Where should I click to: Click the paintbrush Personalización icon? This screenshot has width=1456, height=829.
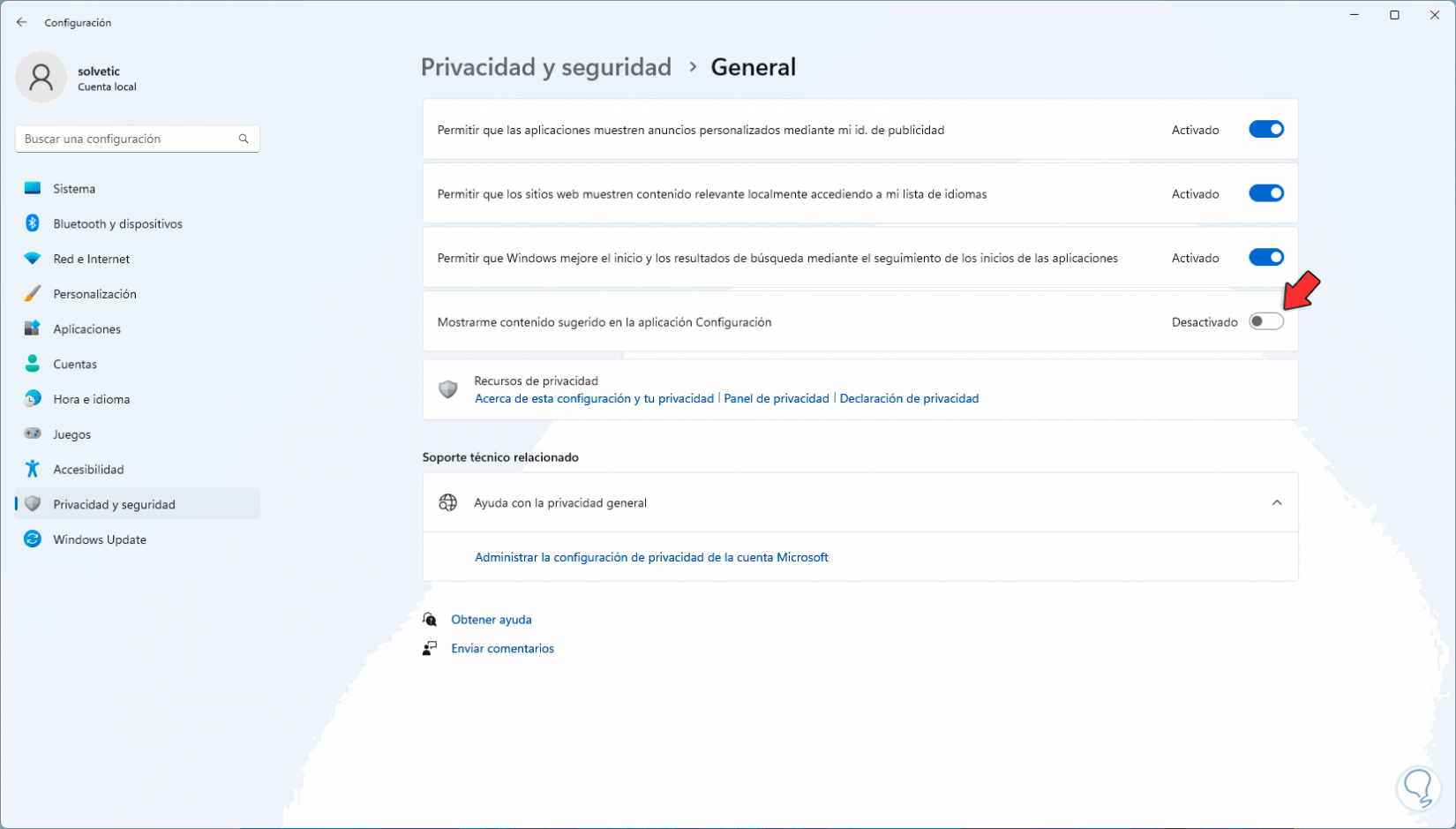(33, 294)
